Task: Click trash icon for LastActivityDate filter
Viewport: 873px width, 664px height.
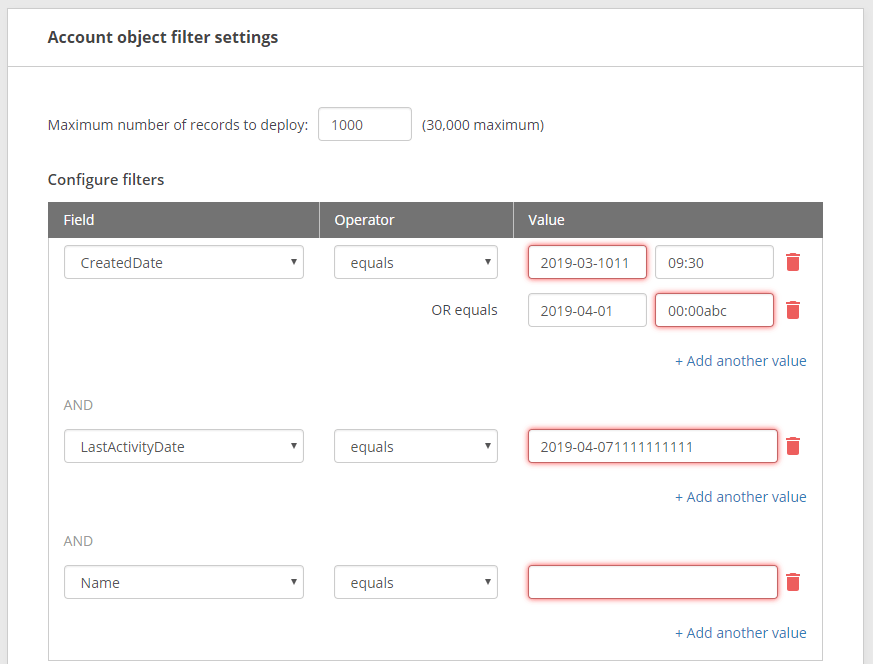Action: pos(793,446)
